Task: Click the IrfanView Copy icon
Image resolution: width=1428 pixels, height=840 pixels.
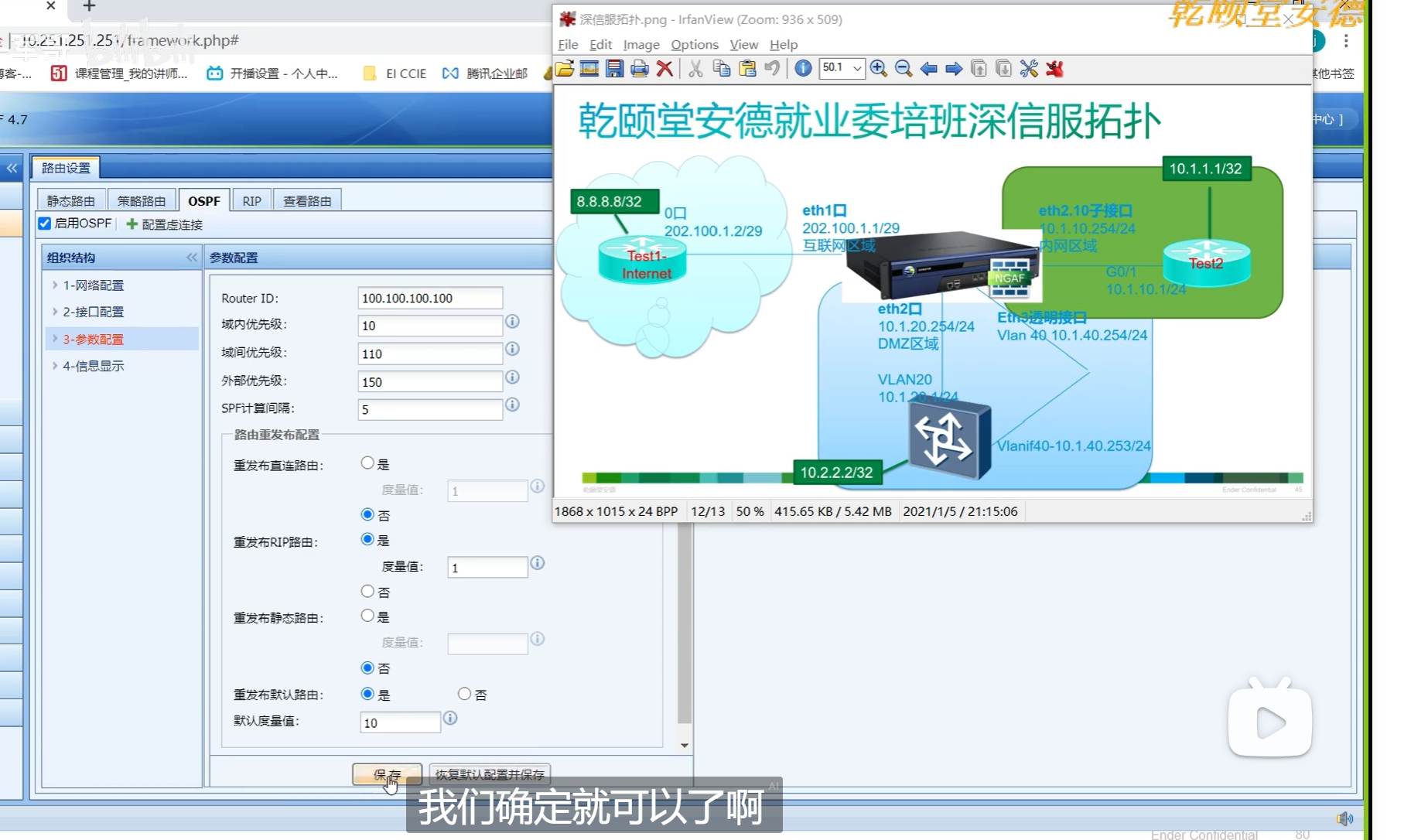Action: [x=722, y=69]
